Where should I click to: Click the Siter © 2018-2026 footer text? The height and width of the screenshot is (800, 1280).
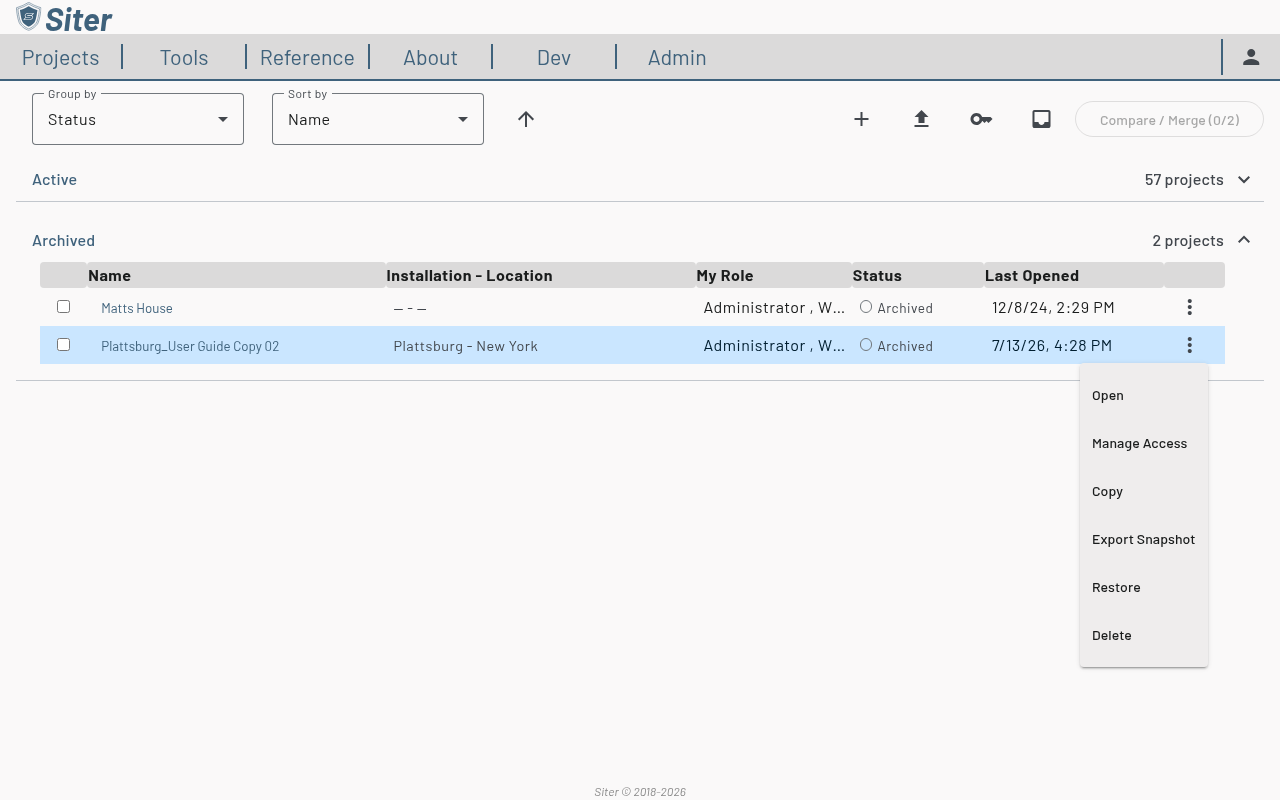640,792
